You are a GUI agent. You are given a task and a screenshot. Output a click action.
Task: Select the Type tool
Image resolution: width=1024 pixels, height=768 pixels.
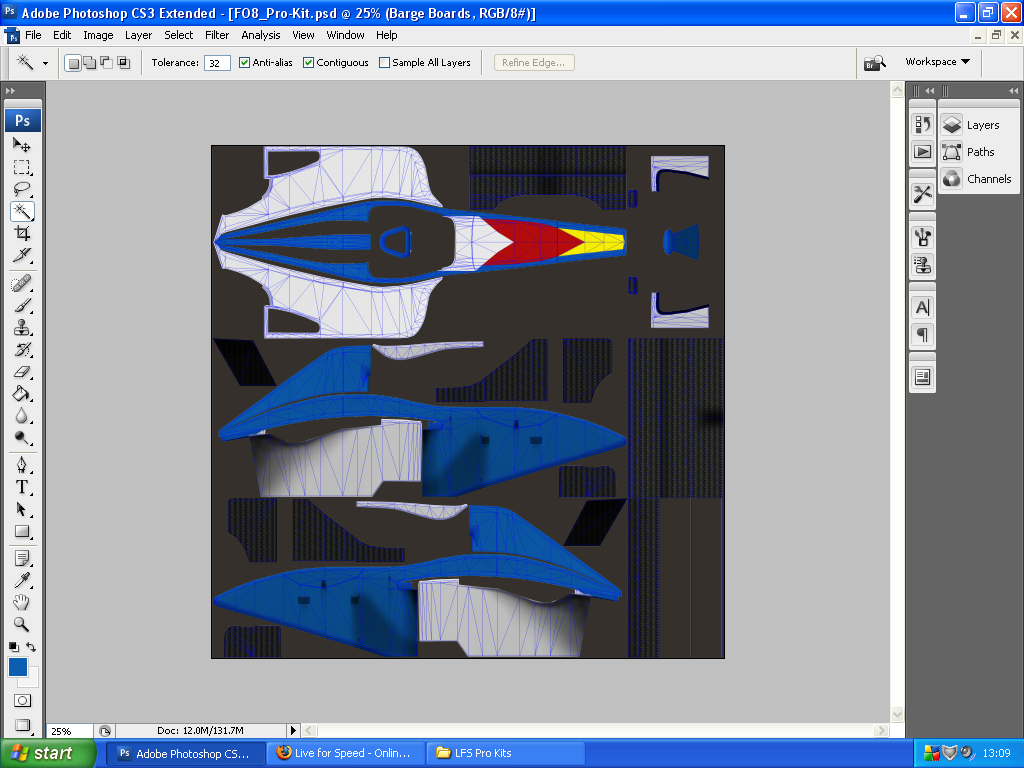click(22, 487)
